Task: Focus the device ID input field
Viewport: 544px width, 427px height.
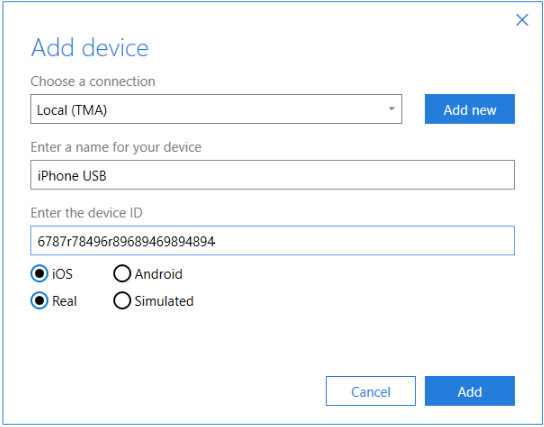Action: click(x=272, y=240)
